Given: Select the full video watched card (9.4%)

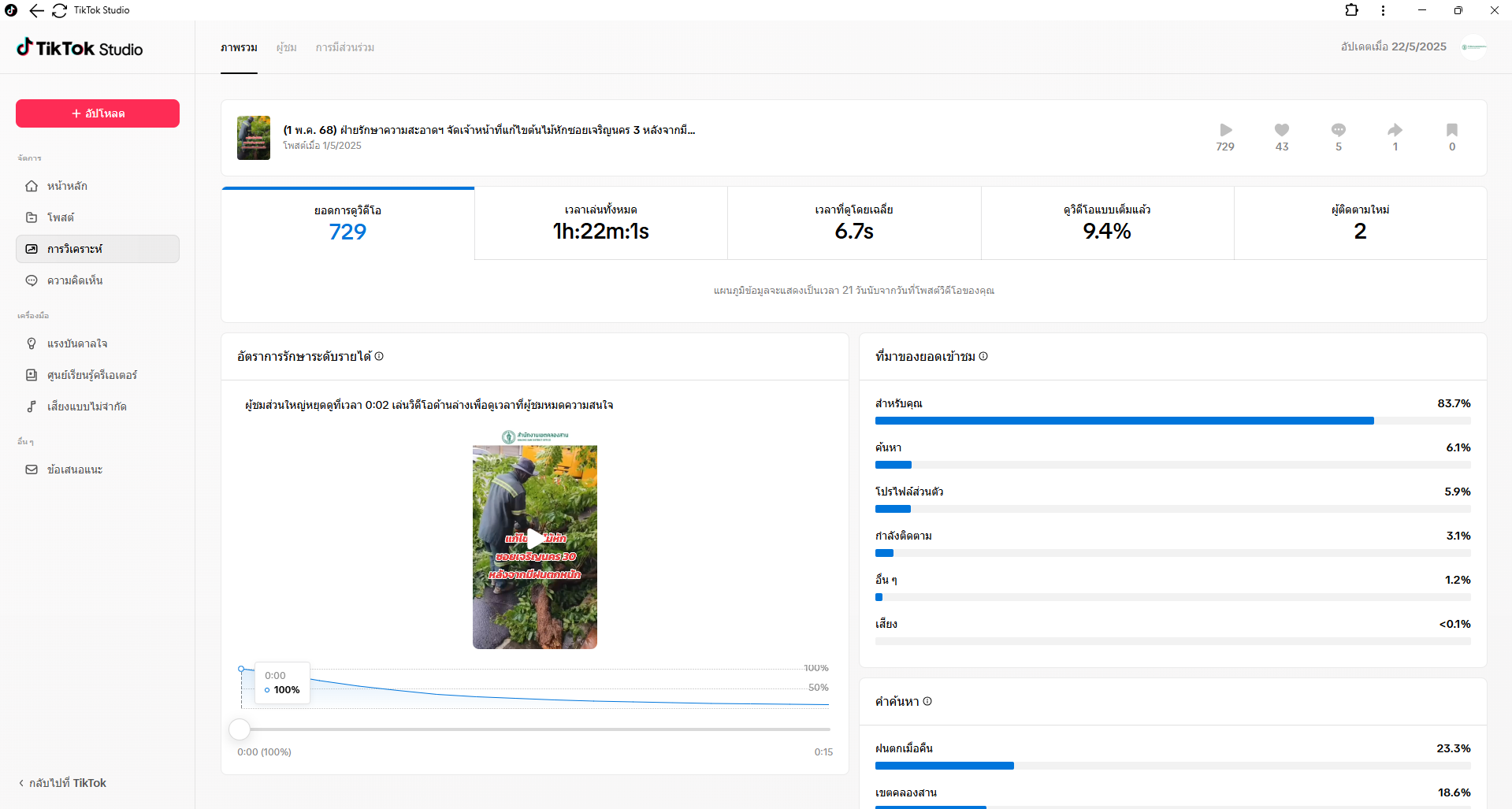Looking at the screenshot, I should point(1107,224).
